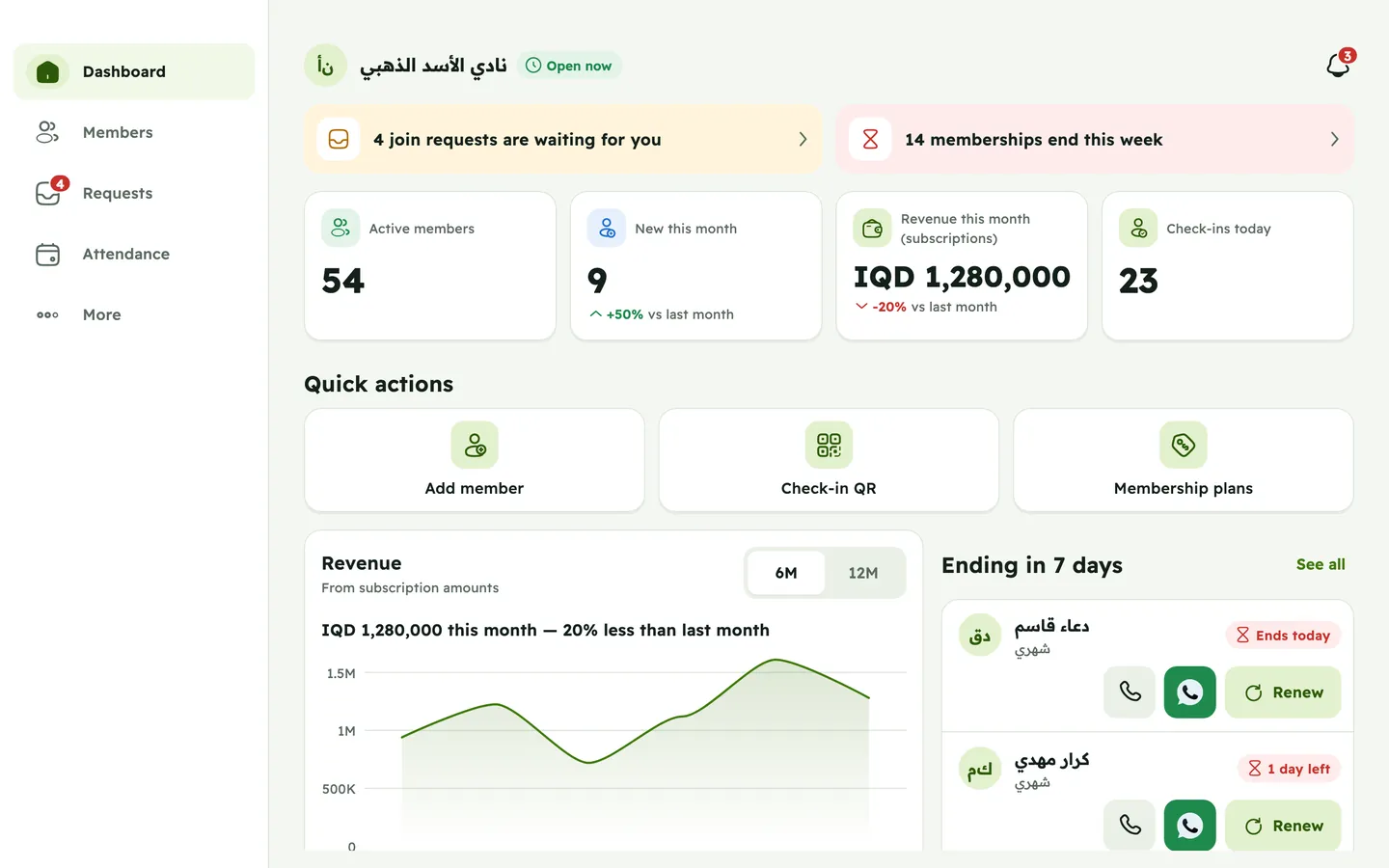Click the Members people icon in sidebar
This screenshot has height=868, width=1389.
click(x=47, y=132)
